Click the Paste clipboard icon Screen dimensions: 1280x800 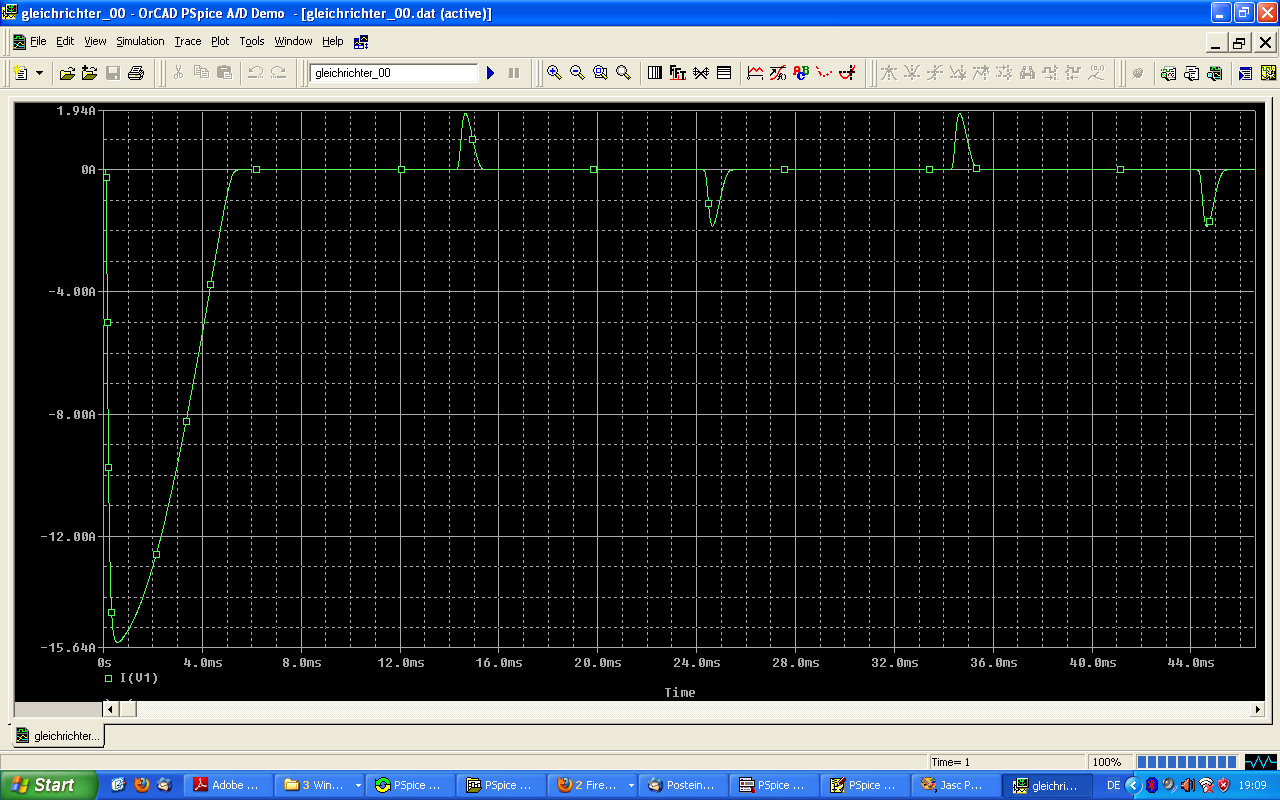(224, 73)
